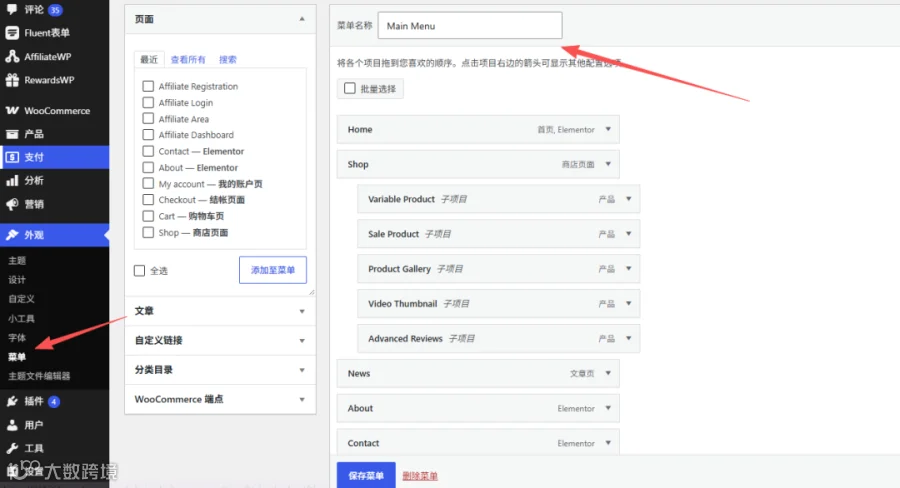Open Themes (主题) submenu item
Image resolution: width=900 pixels, height=488 pixels.
17,261
